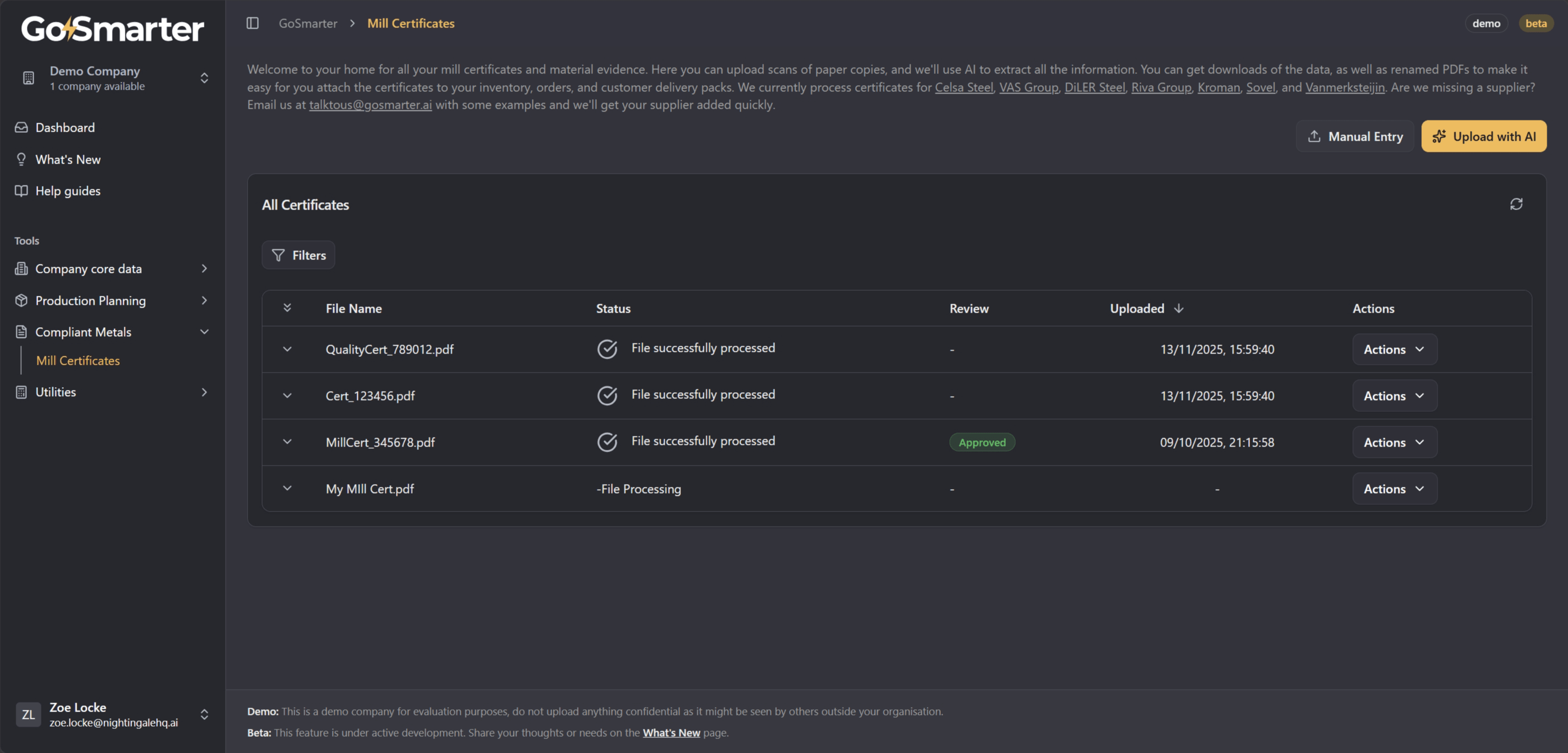Click the Help guides book icon
The height and width of the screenshot is (753, 1568).
[21, 190]
